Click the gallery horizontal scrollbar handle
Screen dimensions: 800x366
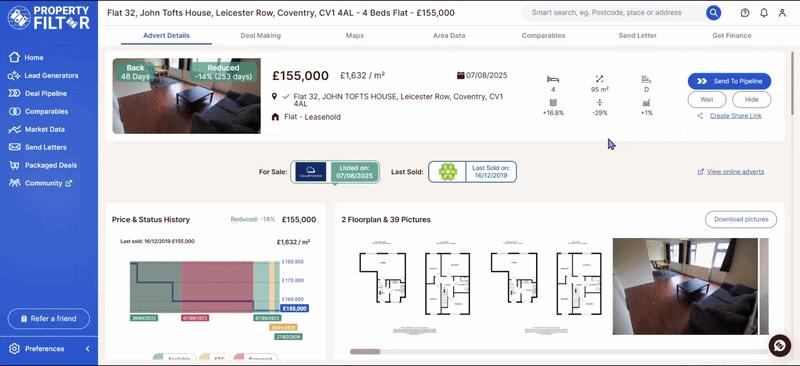pyautogui.click(x=365, y=351)
